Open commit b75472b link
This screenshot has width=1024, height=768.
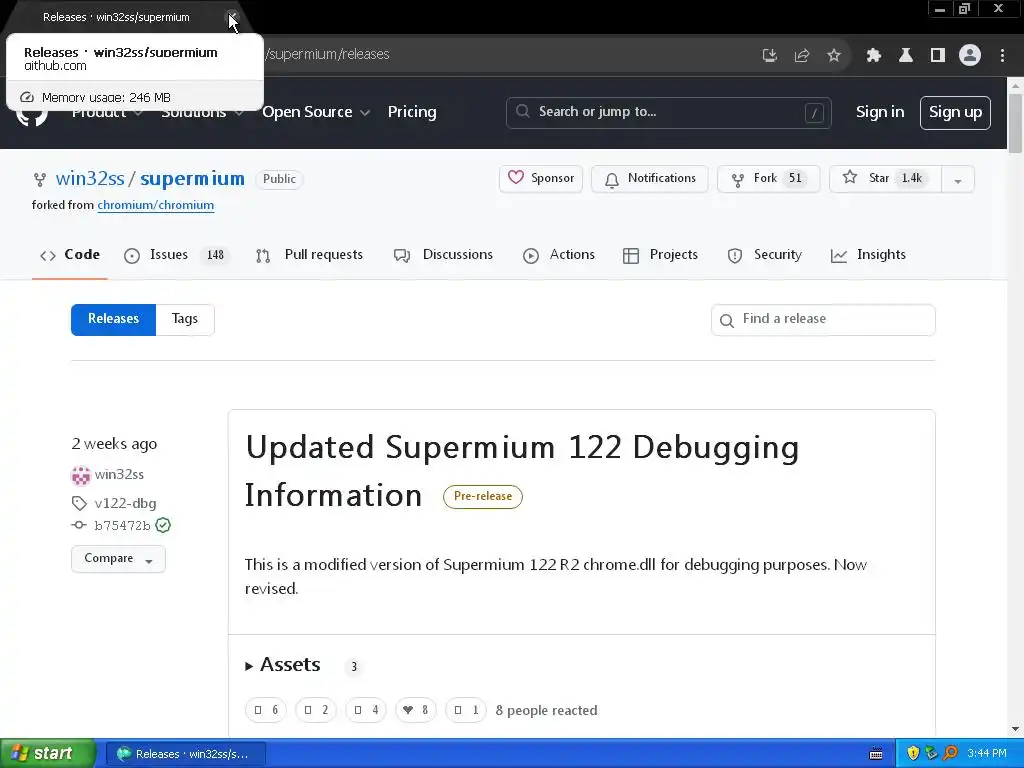click(x=122, y=526)
